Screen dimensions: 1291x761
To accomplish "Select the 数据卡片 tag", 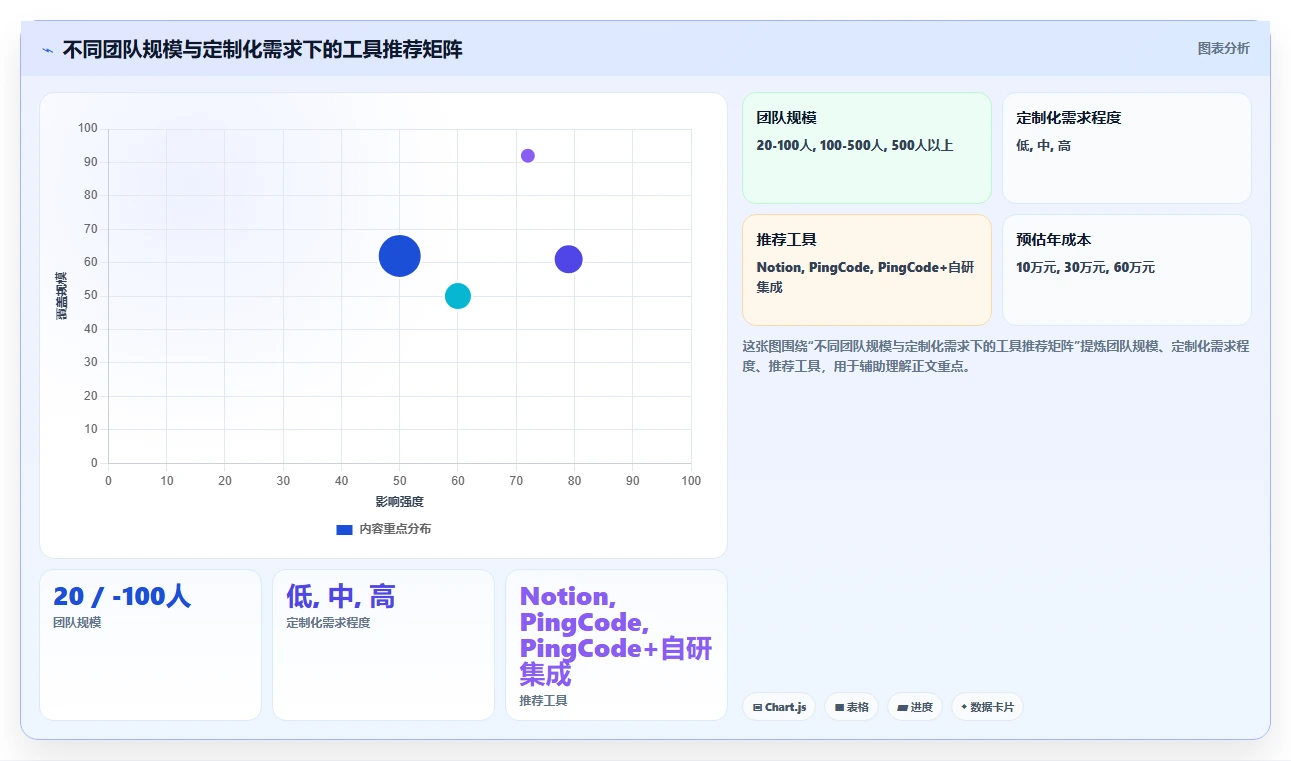I will pyautogui.click(x=987, y=707).
